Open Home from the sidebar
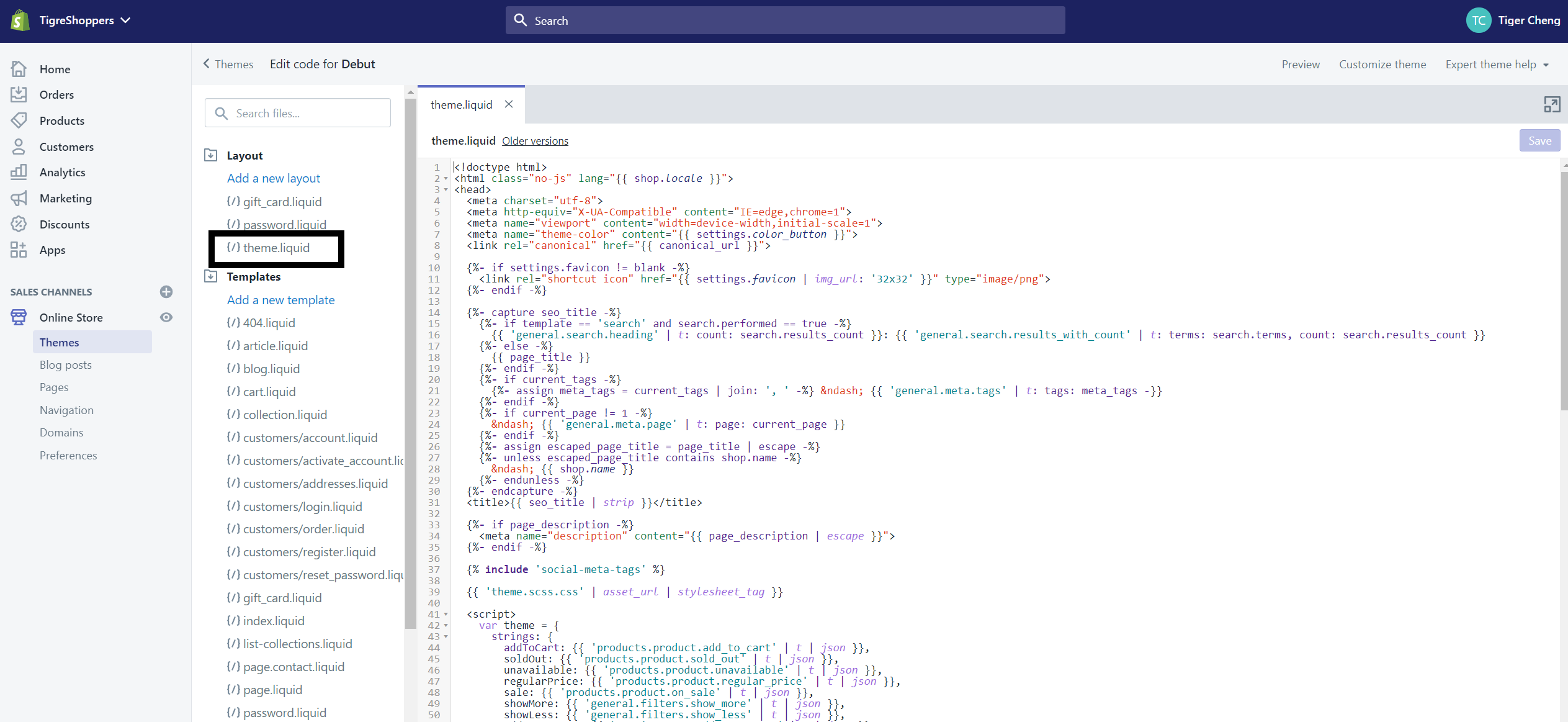The image size is (1568, 722). click(x=55, y=69)
